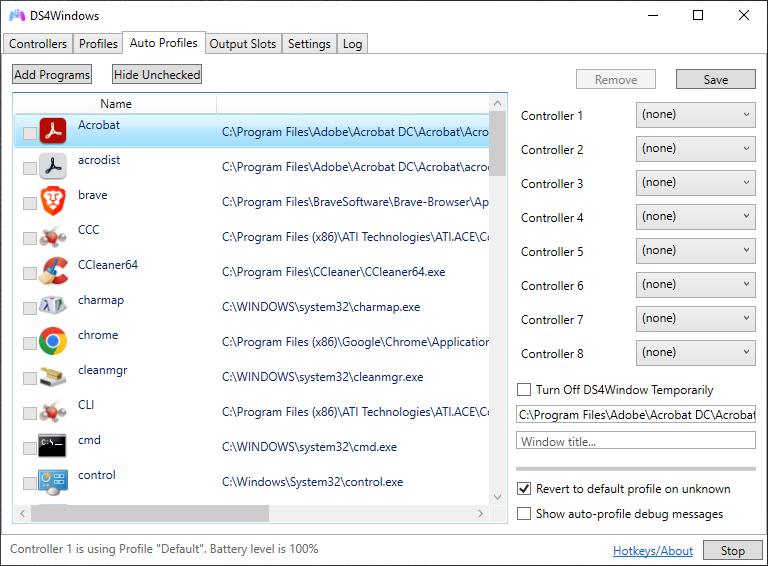The width and height of the screenshot is (768, 566).
Task: Switch to the Output Slots tab
Action: (243, 44)
